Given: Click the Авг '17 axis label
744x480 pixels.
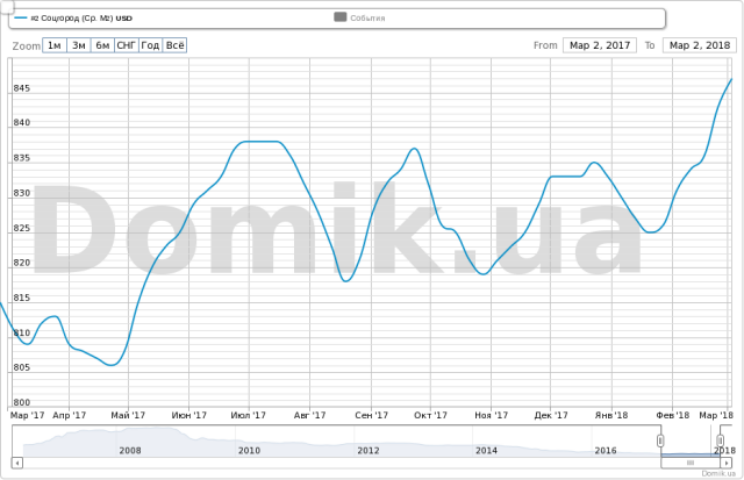Looking at the screenshot, I should [x=310, y=415].
